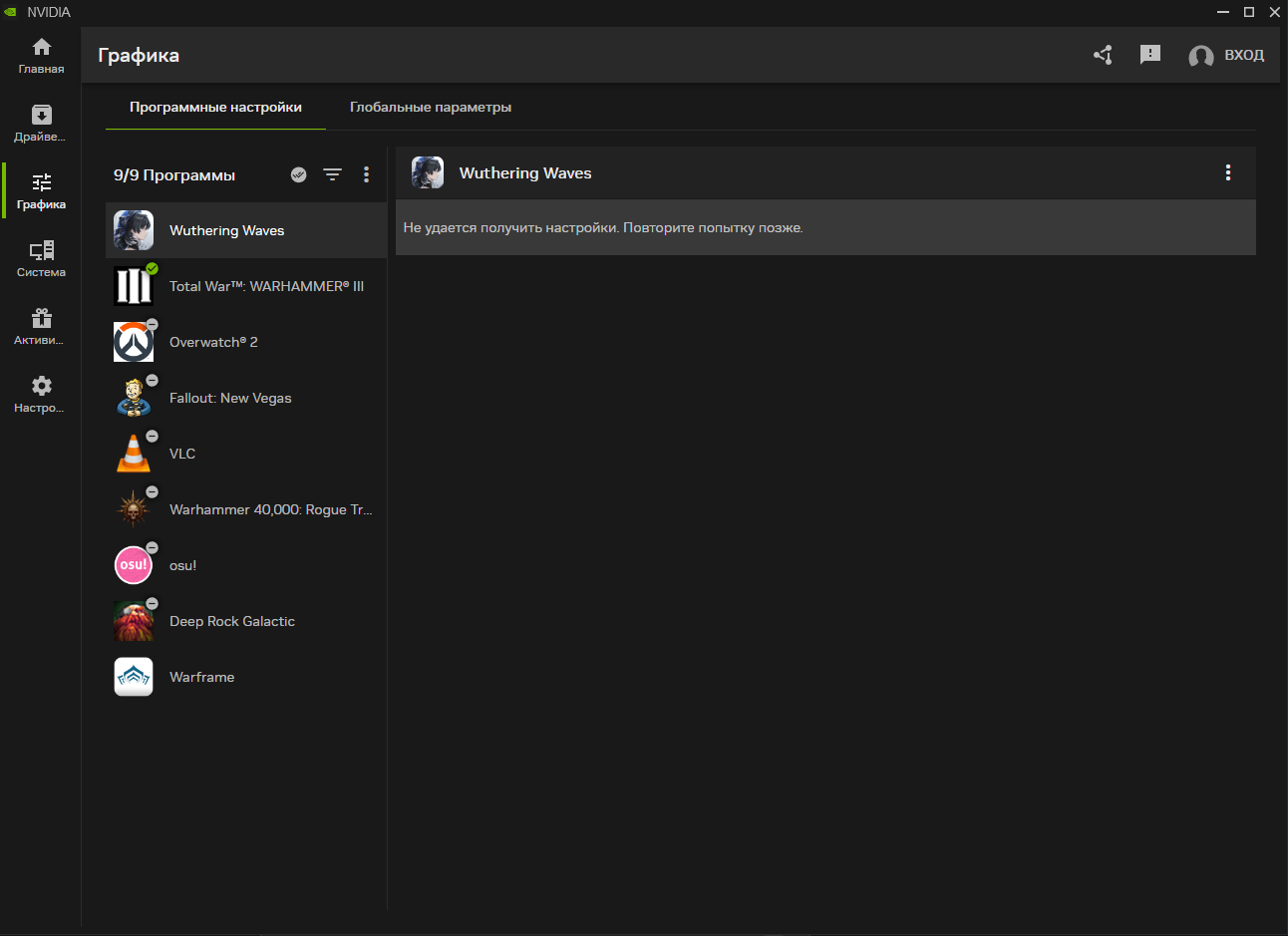Viewport: 1288px width, 936px height.
Task: Click the user avatar icon
Action: pyautogui.click(x=1201, y=56)
